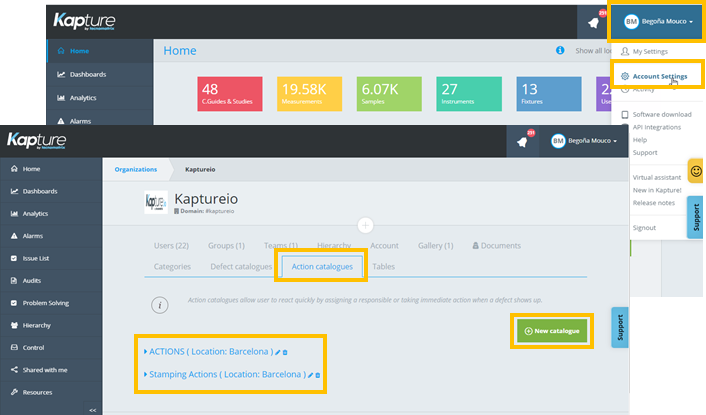Click the Organizations breadcrumb link

pos(136,169)
